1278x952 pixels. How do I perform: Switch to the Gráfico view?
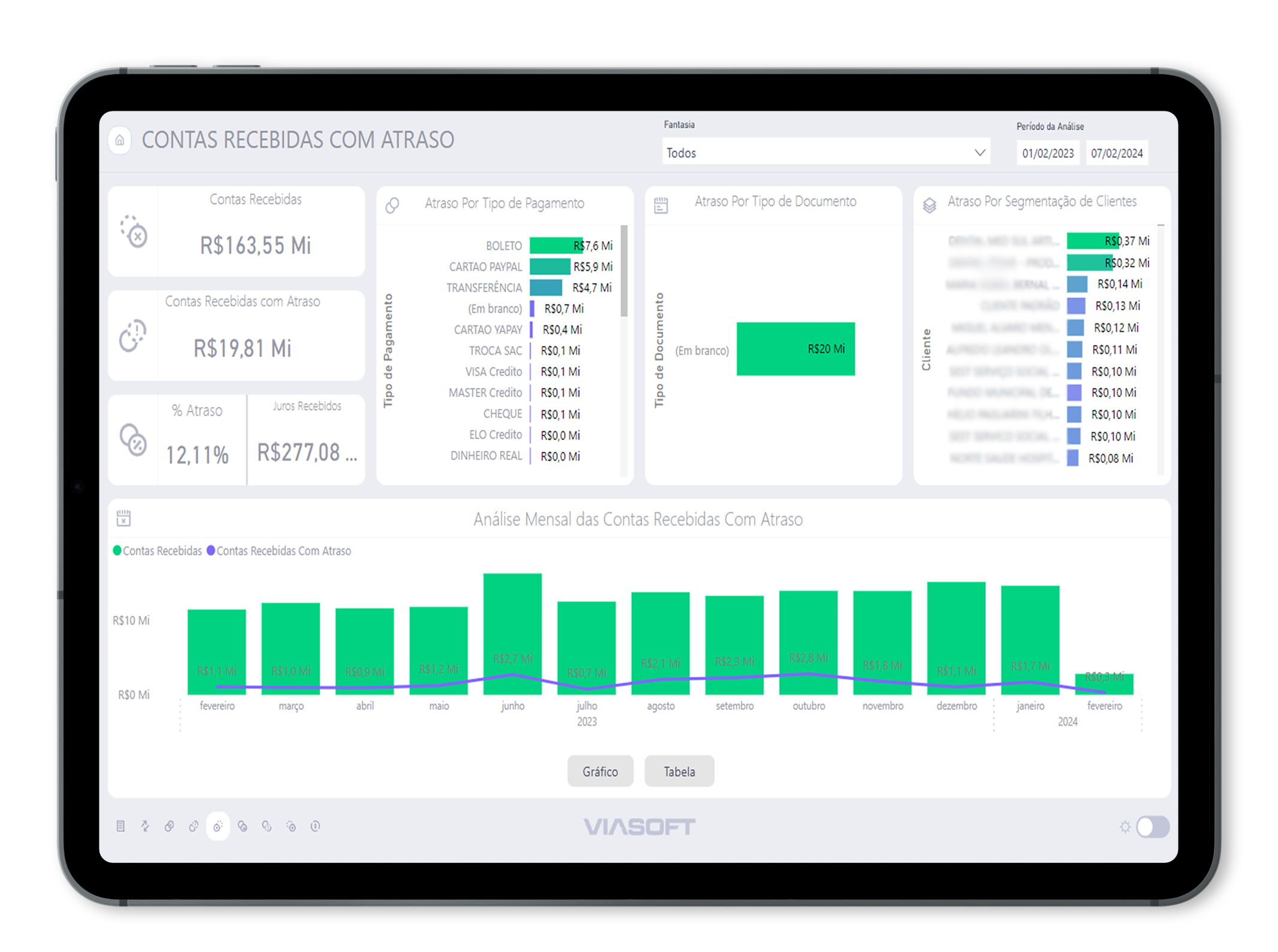[x=599, y=771]
